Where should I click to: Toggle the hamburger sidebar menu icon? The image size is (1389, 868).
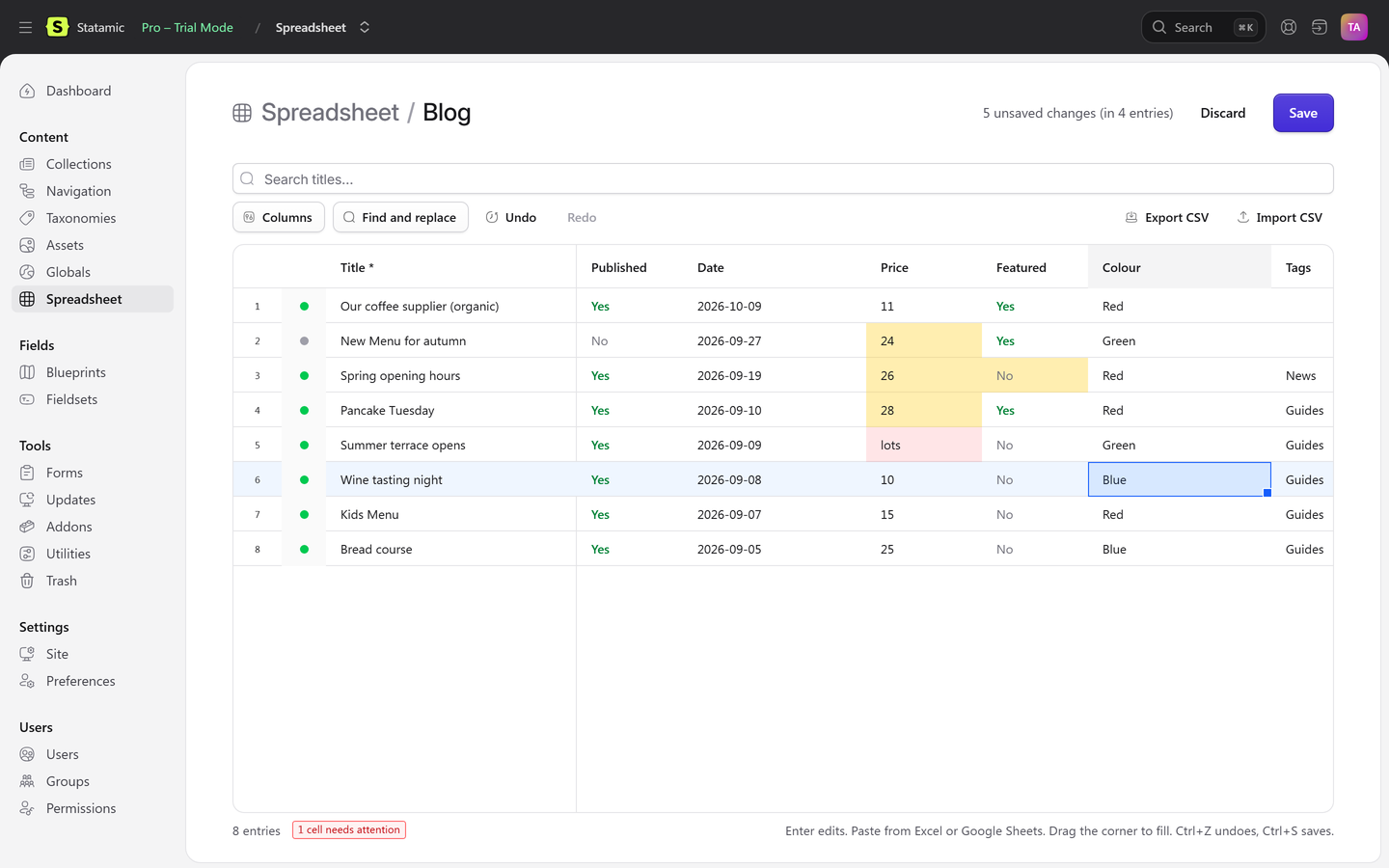tap(25, 27)
